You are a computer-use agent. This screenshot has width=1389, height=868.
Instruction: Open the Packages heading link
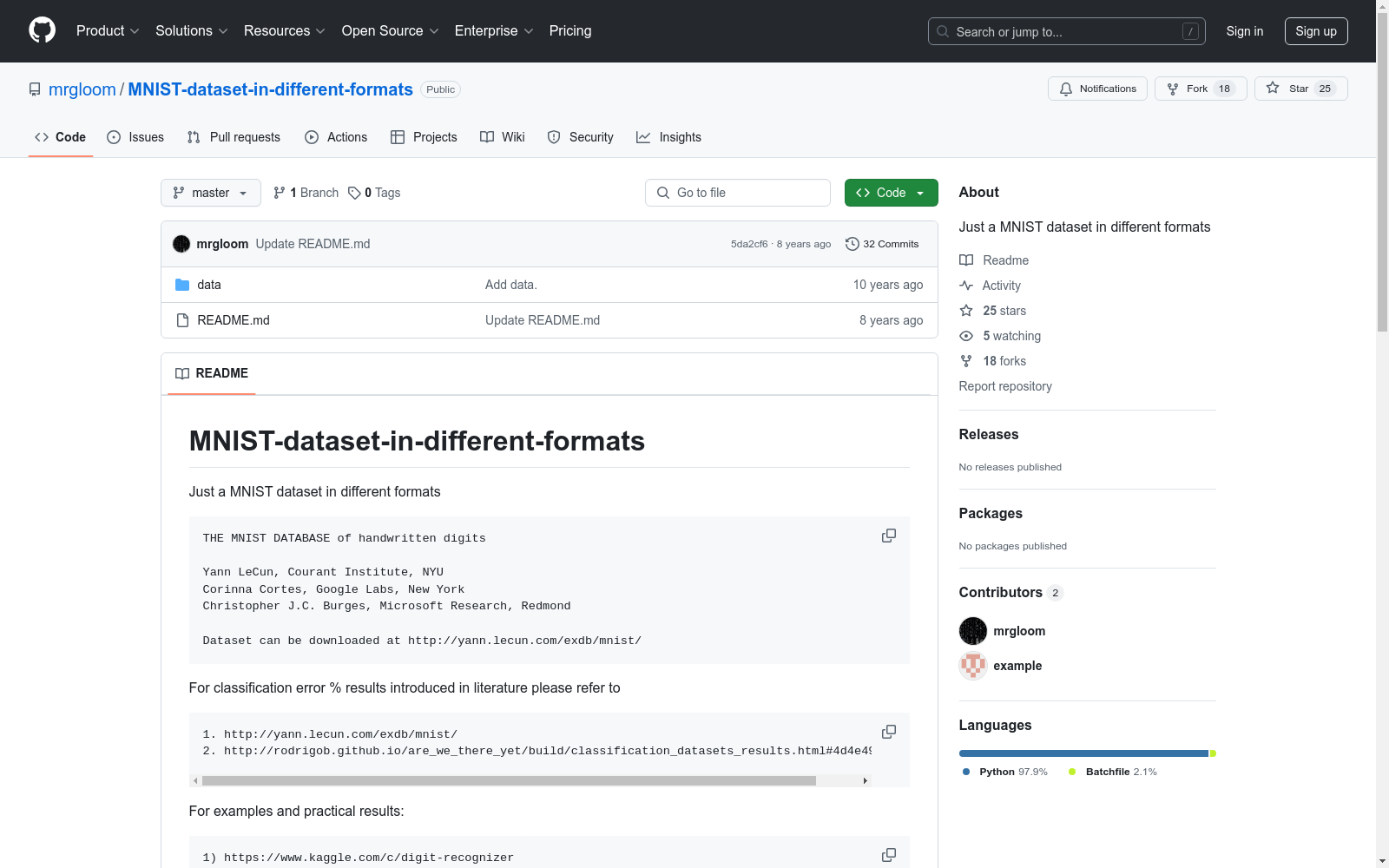click(x=991, y=513)
